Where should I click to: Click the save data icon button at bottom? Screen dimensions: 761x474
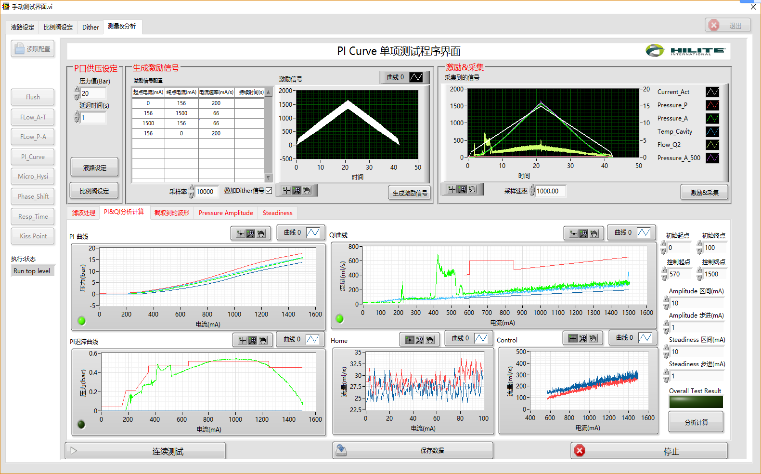click(x=341, y=451)
